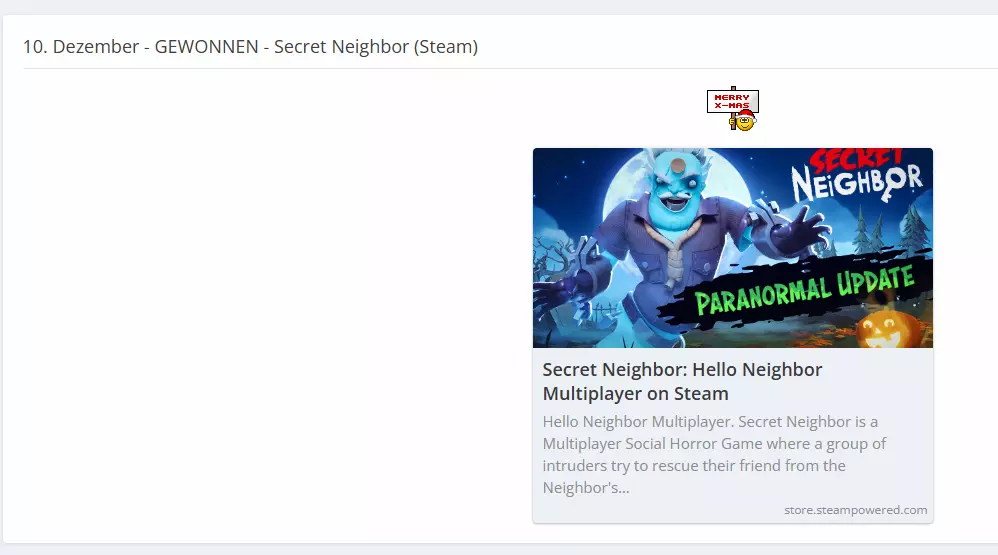Click 'Secret Neighbor (Steam)' in the heading

pyautogui.click(x=376, y=46)
